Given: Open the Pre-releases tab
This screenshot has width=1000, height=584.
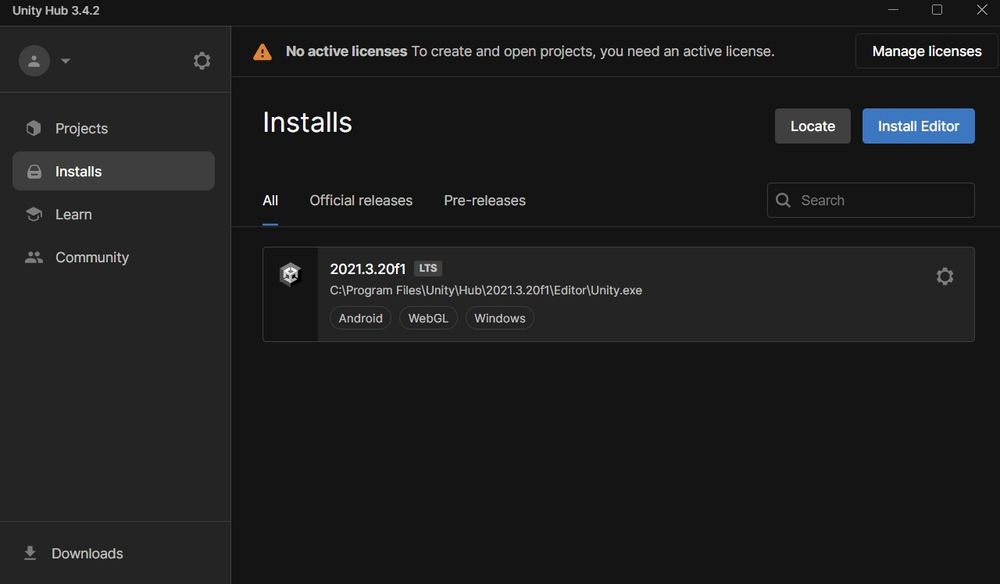Looking at the screenshot, I should point(484,200).
